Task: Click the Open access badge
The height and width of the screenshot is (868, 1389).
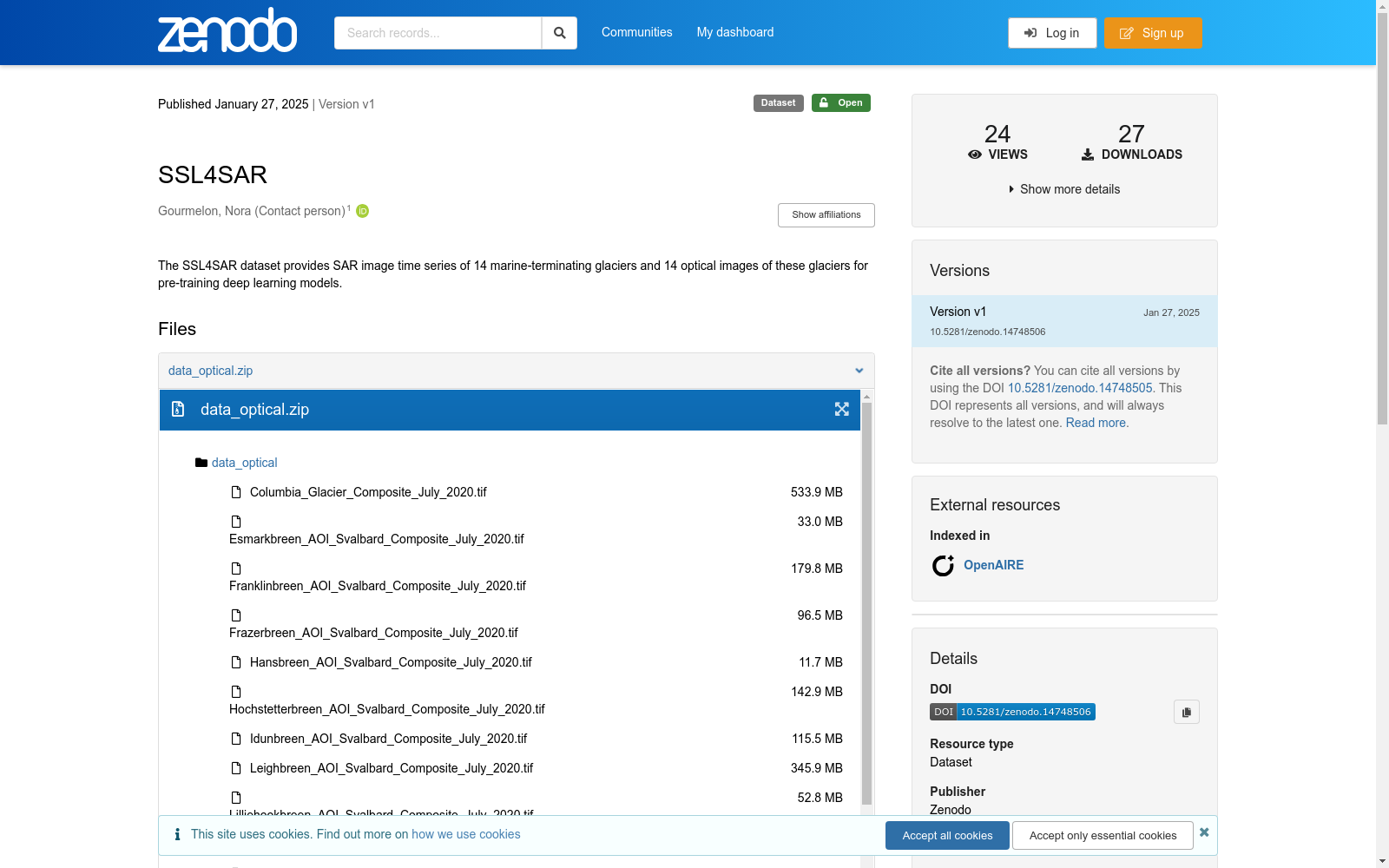Action: pyautogui.click(x=841, y=102)
